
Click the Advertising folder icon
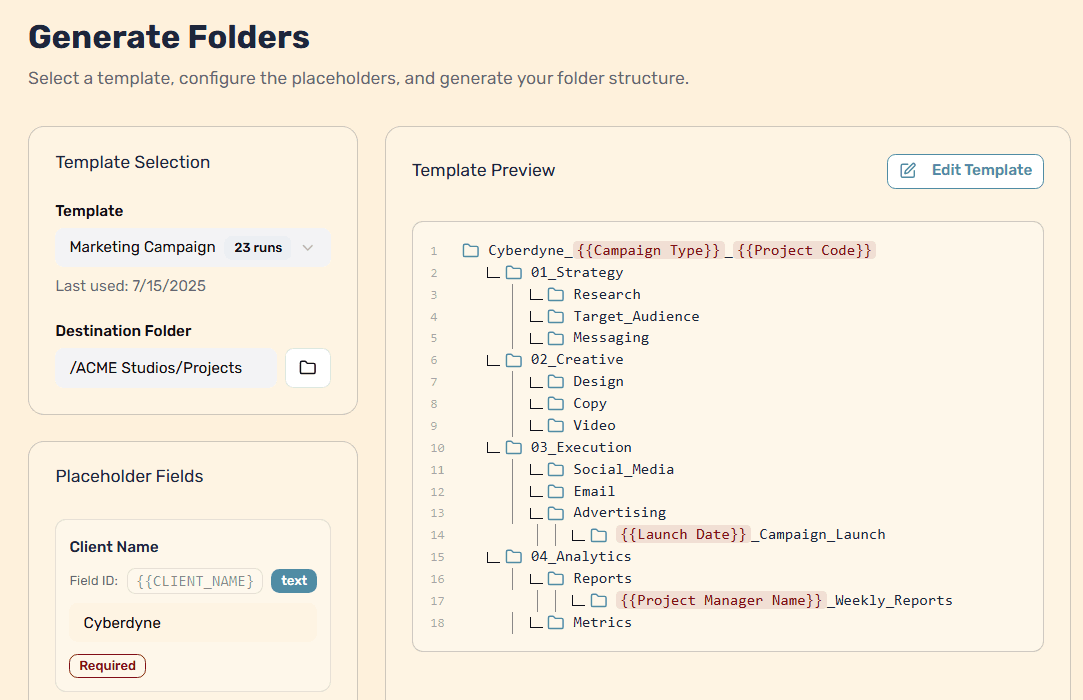(556, 513)
